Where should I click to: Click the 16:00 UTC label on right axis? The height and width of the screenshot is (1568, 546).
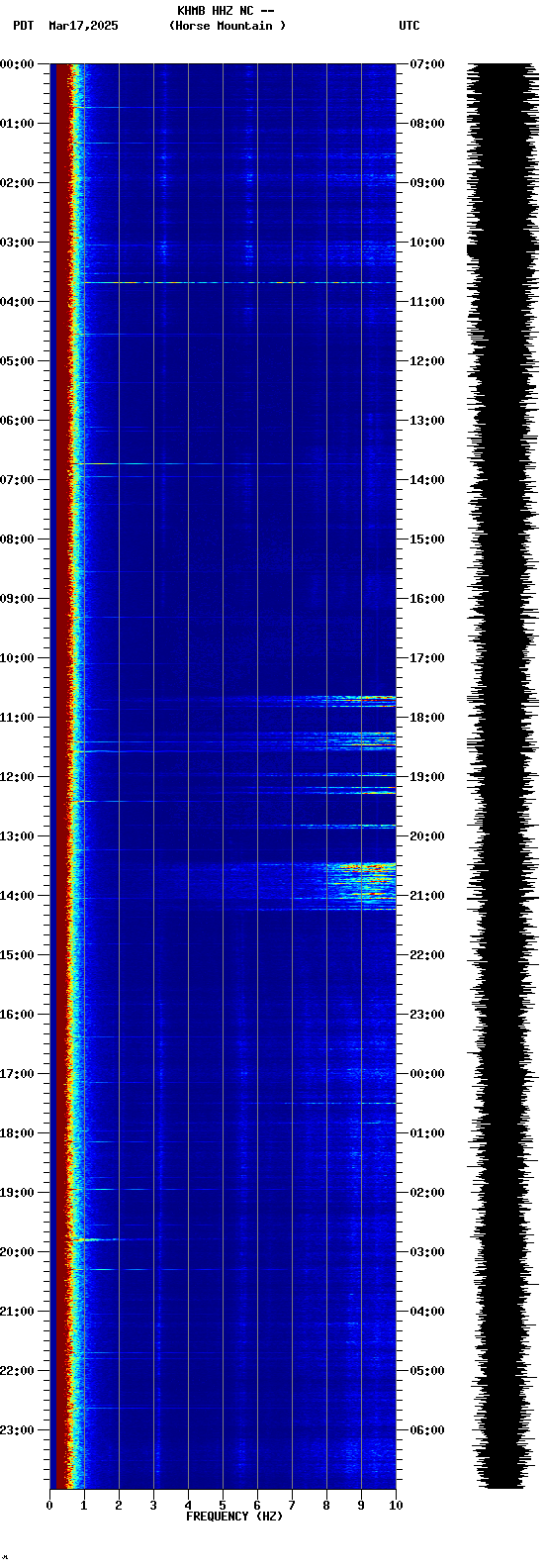[427, 599]
